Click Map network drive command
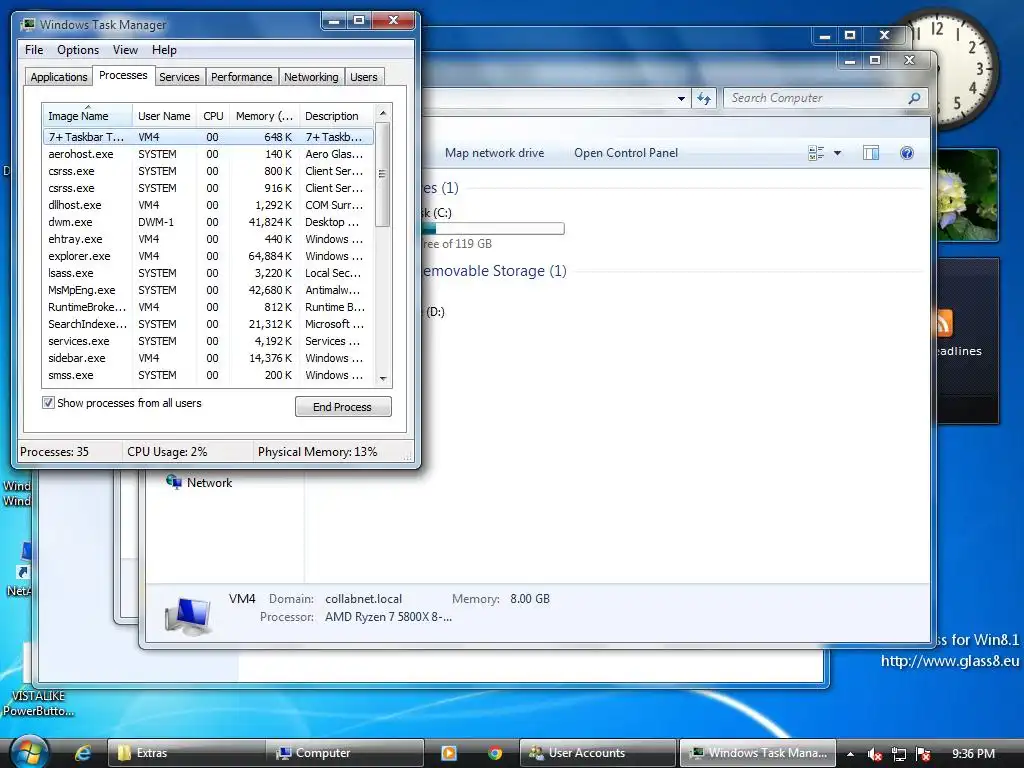 pos(494,153)
